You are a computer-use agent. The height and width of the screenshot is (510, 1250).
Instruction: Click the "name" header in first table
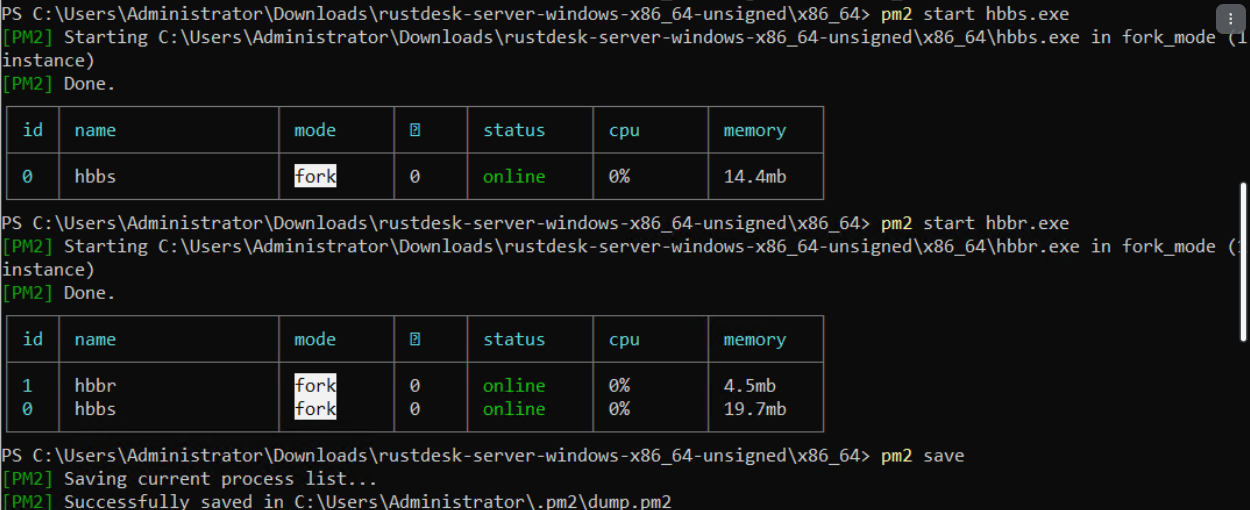(95, 130)
